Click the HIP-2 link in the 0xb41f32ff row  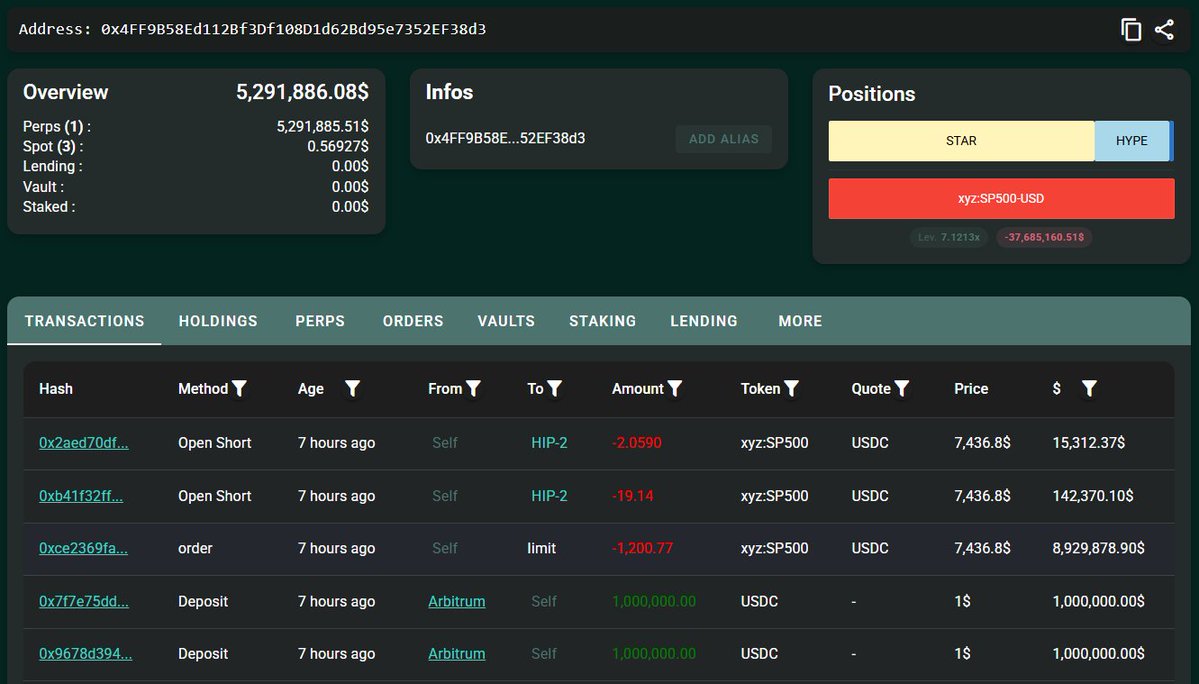[x=549, y=496]
